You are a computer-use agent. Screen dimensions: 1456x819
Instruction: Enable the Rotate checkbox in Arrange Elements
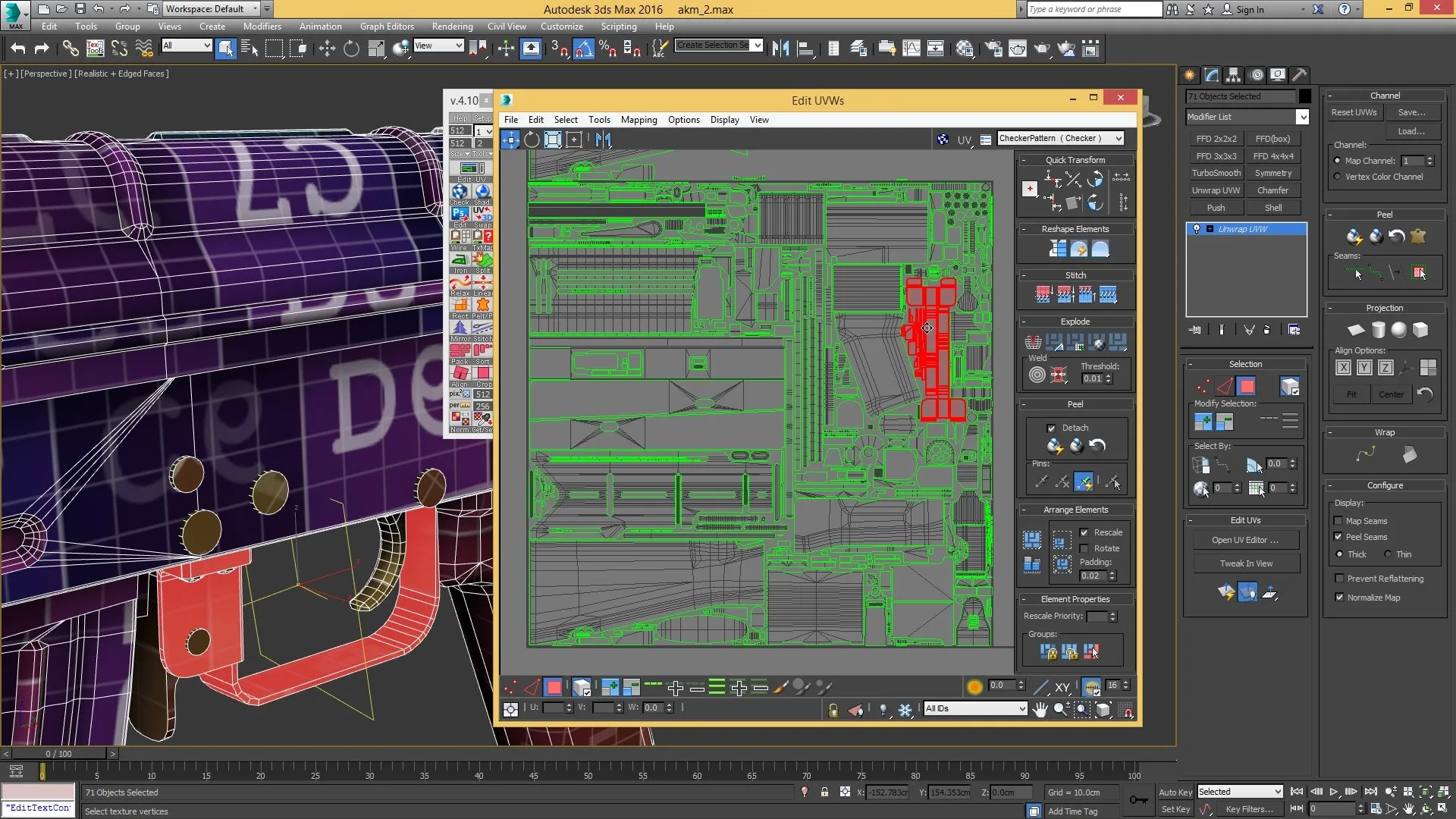(x=1084, y=548)
